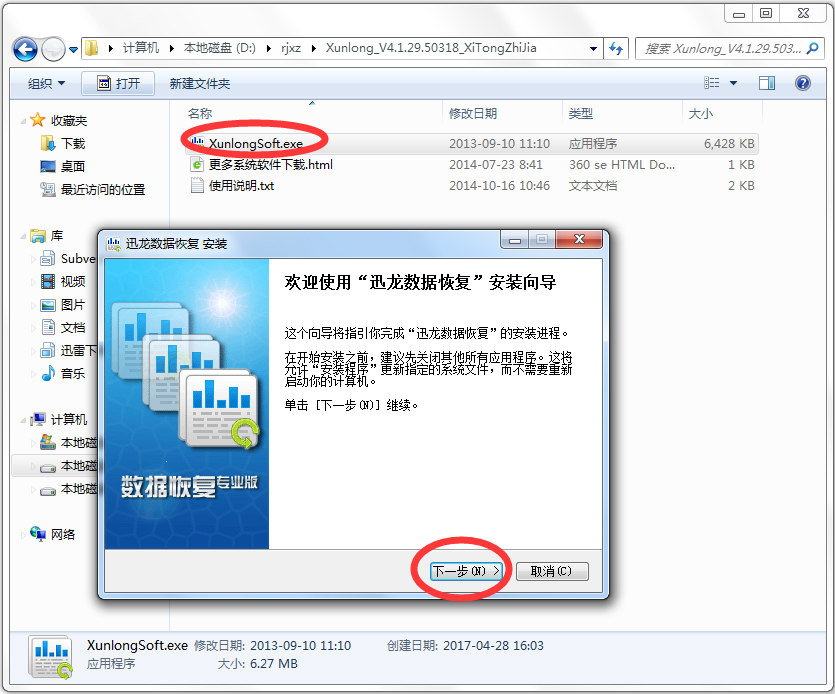Open the 图片 (Pictures) library
Screen dimensions: 835x694
point(73,305)
